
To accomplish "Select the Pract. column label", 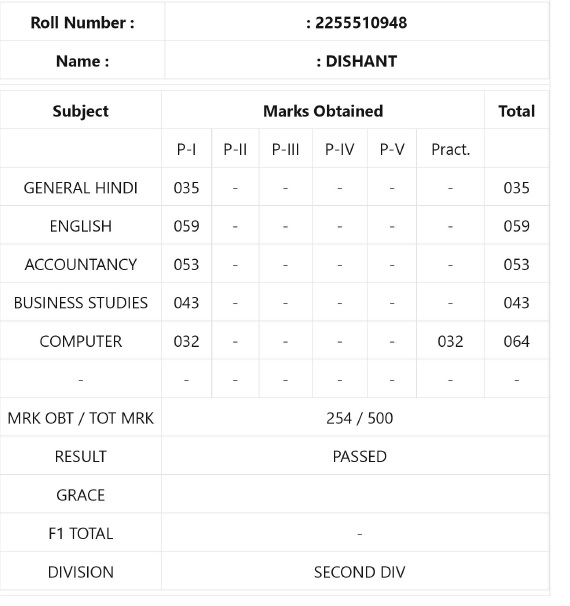I will [x=450, y=149].
